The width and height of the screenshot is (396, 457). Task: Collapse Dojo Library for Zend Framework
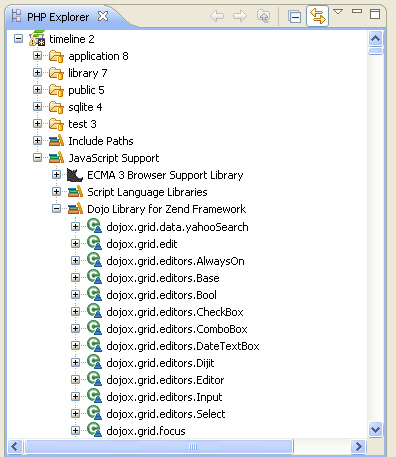point(56,209)
